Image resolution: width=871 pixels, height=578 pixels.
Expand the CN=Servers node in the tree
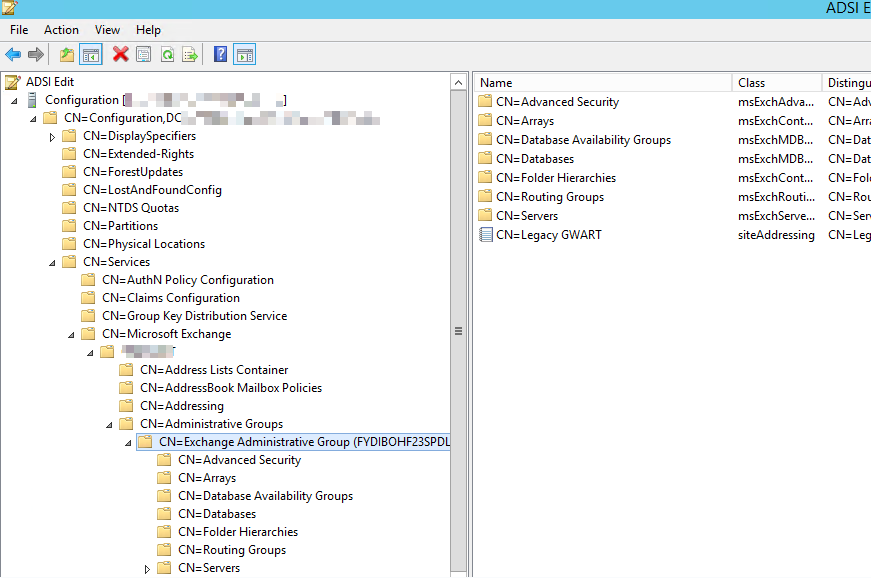147,567
